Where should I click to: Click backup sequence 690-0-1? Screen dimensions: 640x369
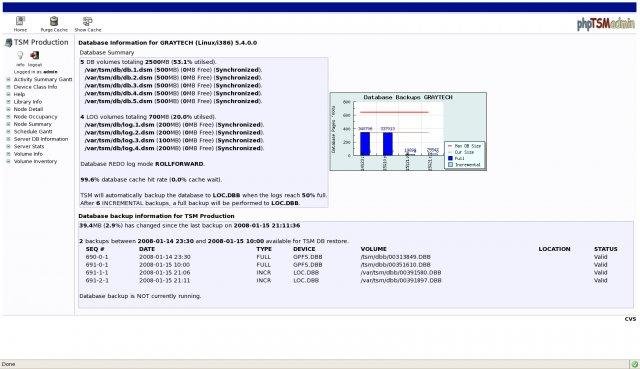[97, 257]
